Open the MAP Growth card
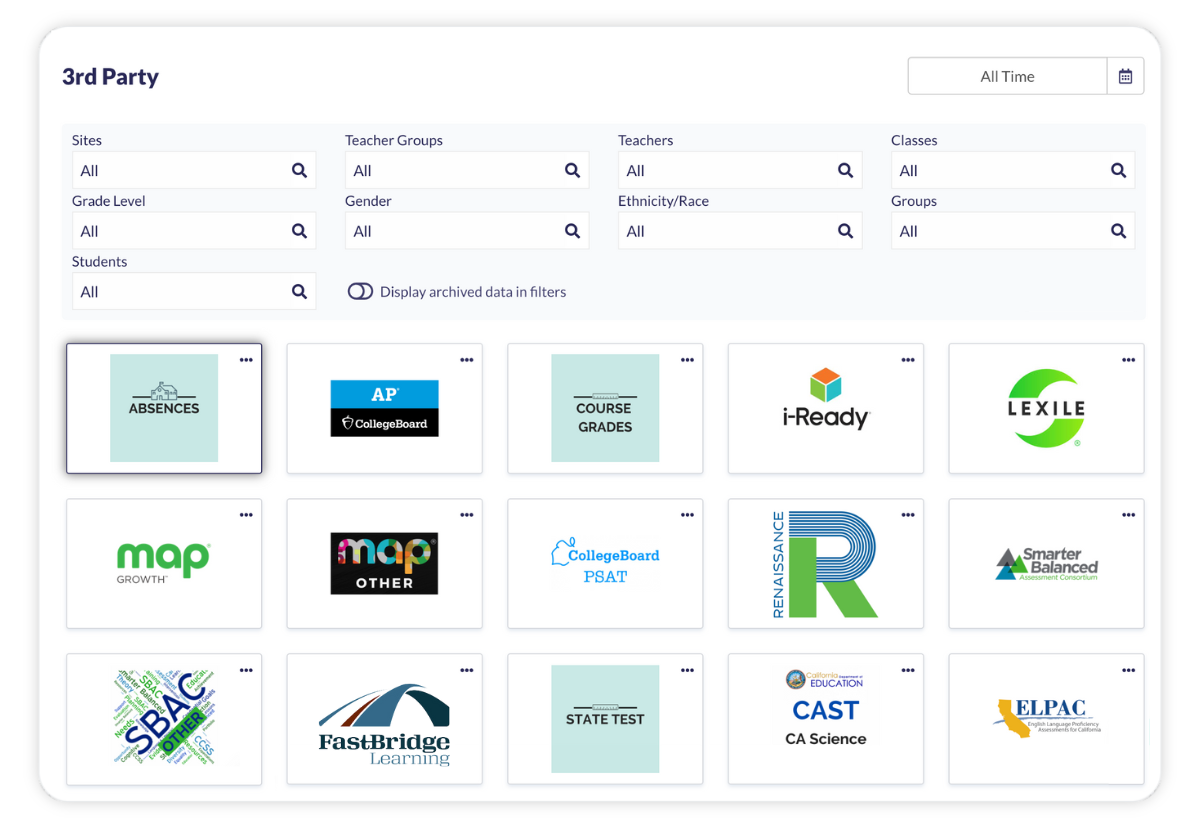1200x828 pixels. point(164,563)
